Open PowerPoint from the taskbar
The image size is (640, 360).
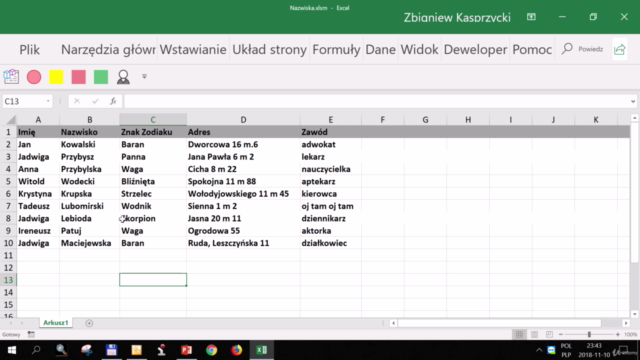(x=187, y=350)
